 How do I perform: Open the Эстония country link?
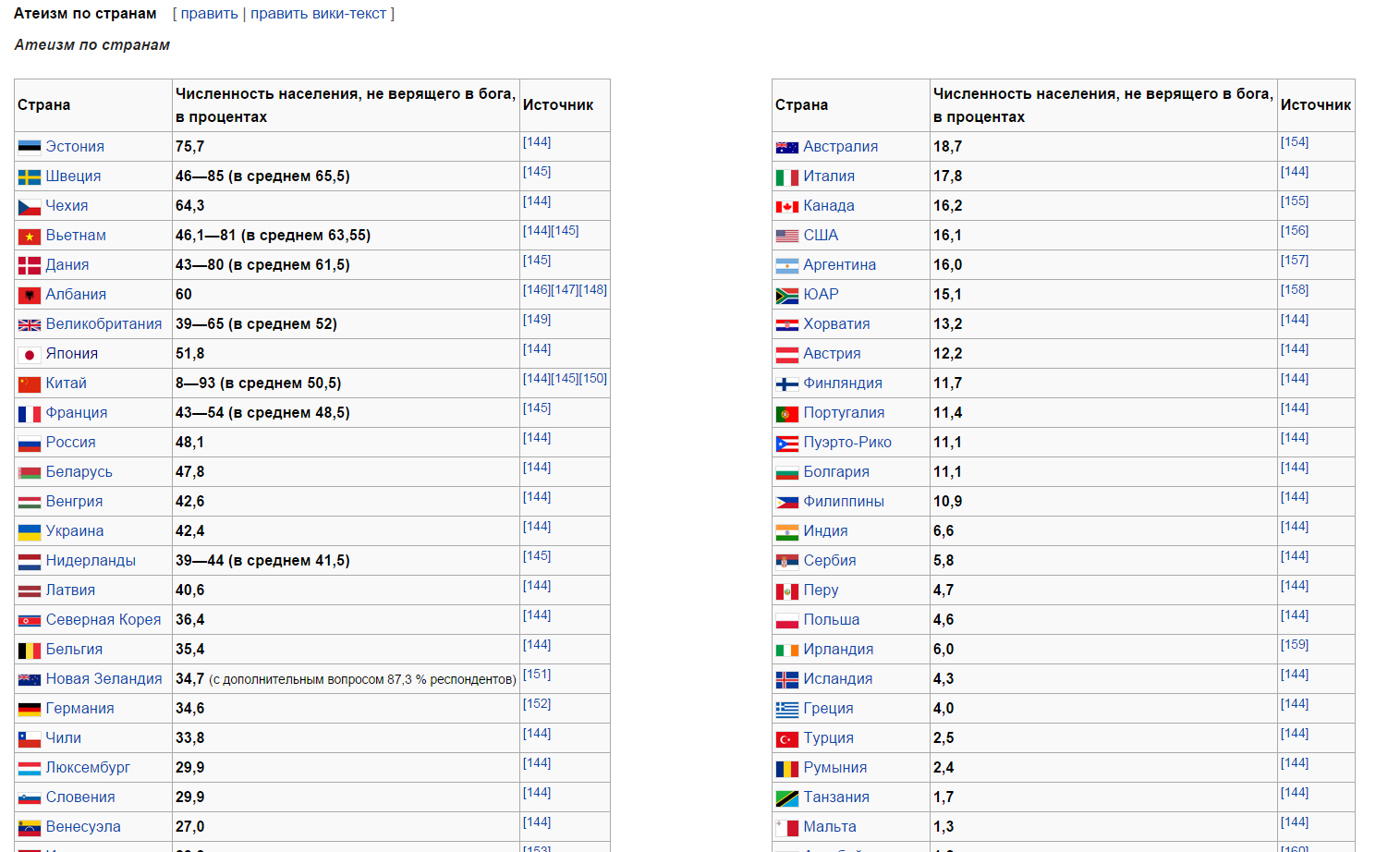click(x=75, y=147)
